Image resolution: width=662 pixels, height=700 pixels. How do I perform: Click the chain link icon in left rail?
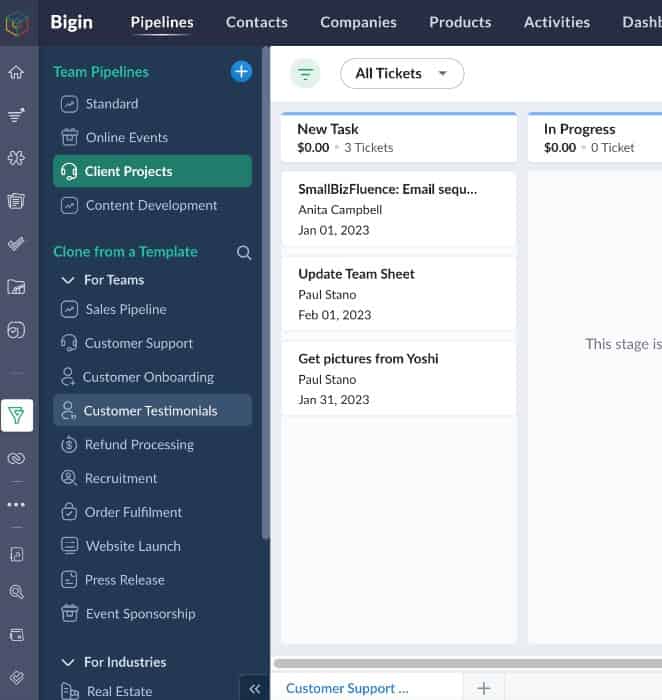pos(16,458)
